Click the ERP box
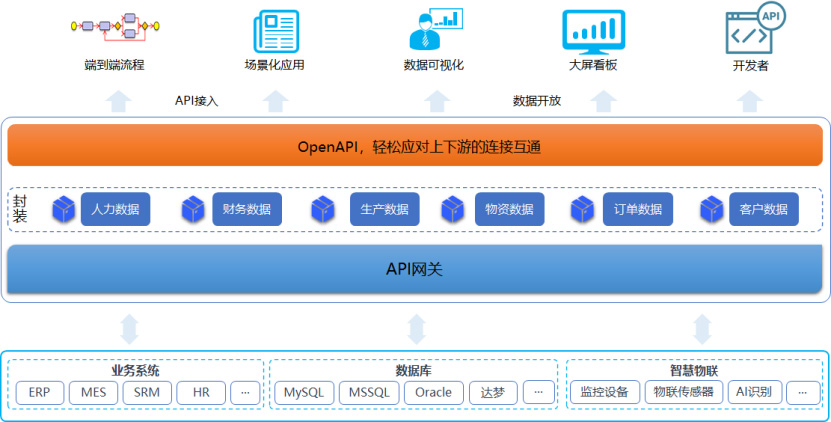831x422 pixels. (x=40, y=393)
